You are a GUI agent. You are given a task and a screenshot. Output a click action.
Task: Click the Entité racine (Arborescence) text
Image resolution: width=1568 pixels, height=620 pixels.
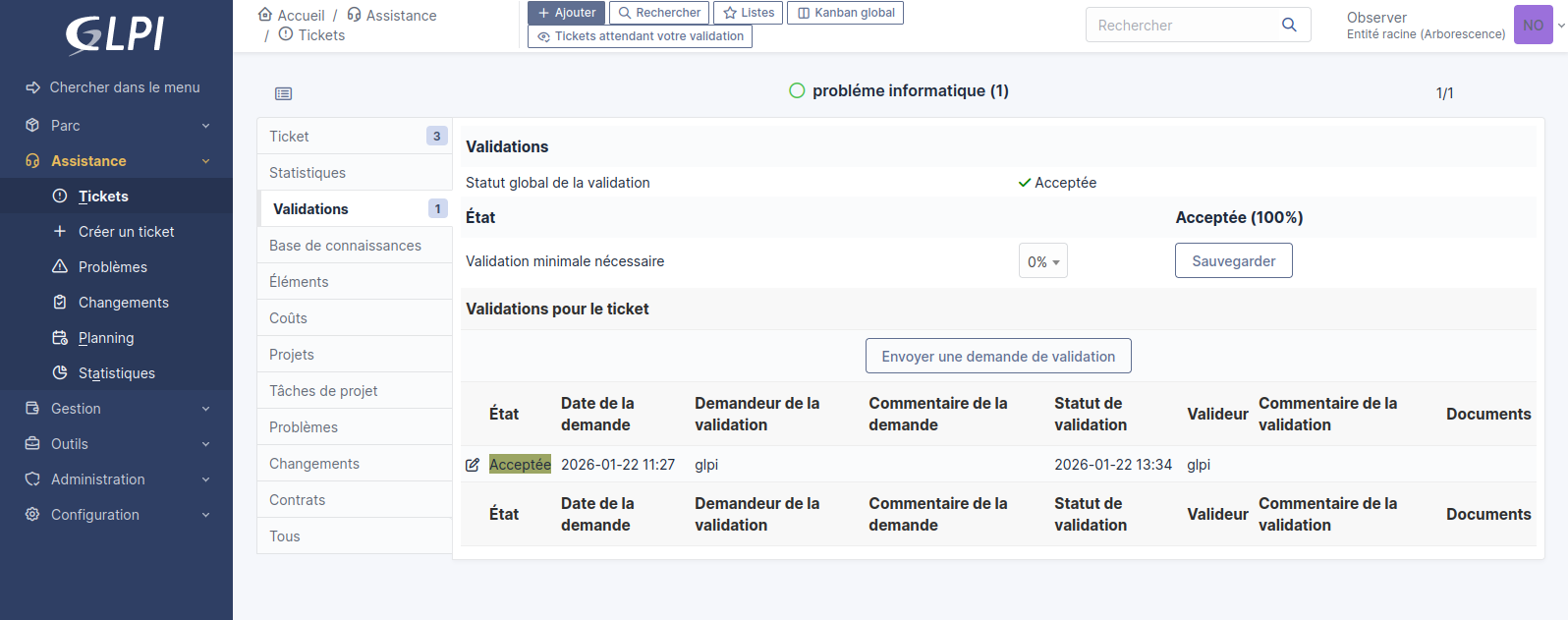pos(1426,34)
